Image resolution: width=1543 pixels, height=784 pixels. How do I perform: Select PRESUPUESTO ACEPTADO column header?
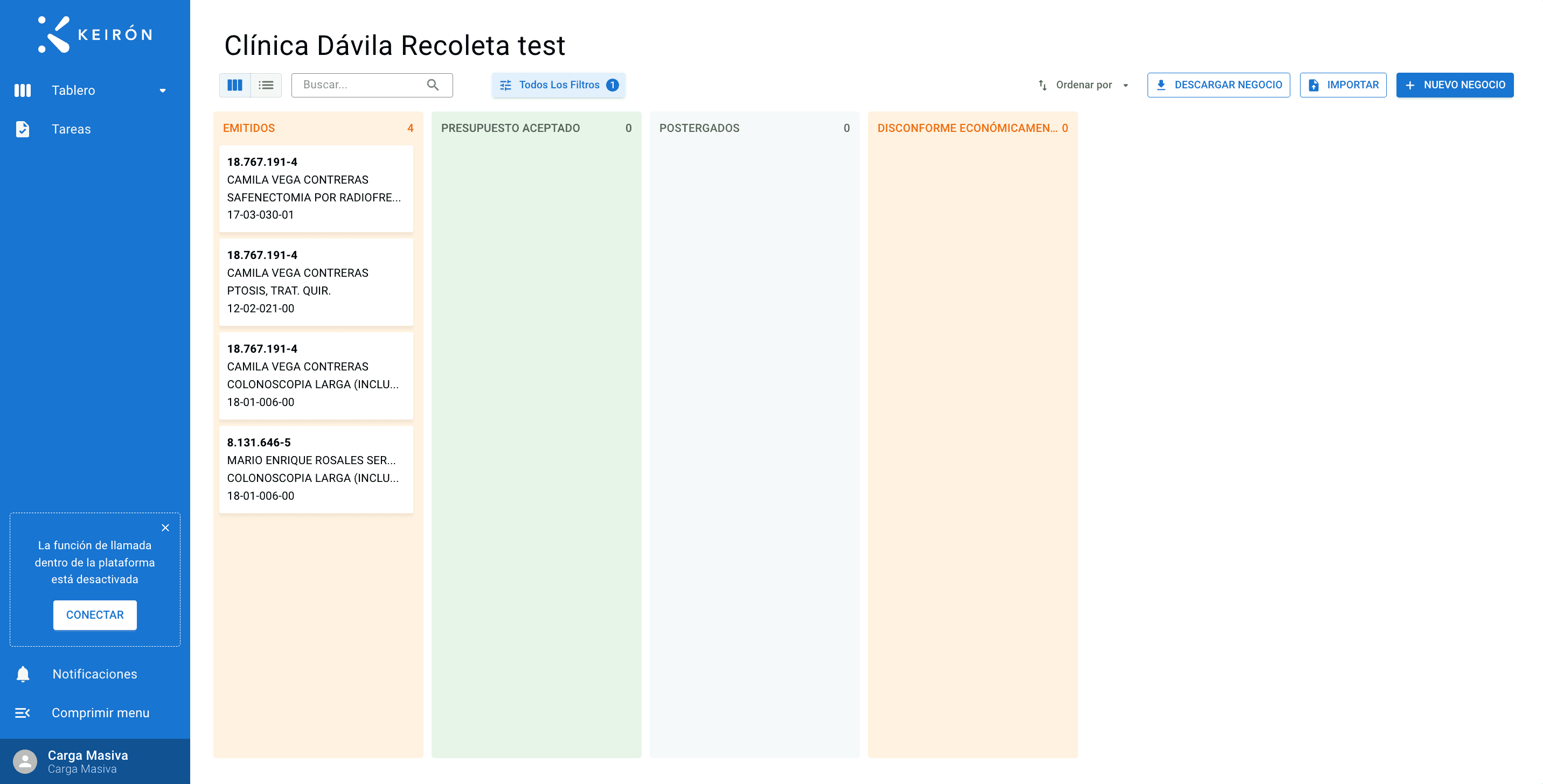click(x=510, y=128)
